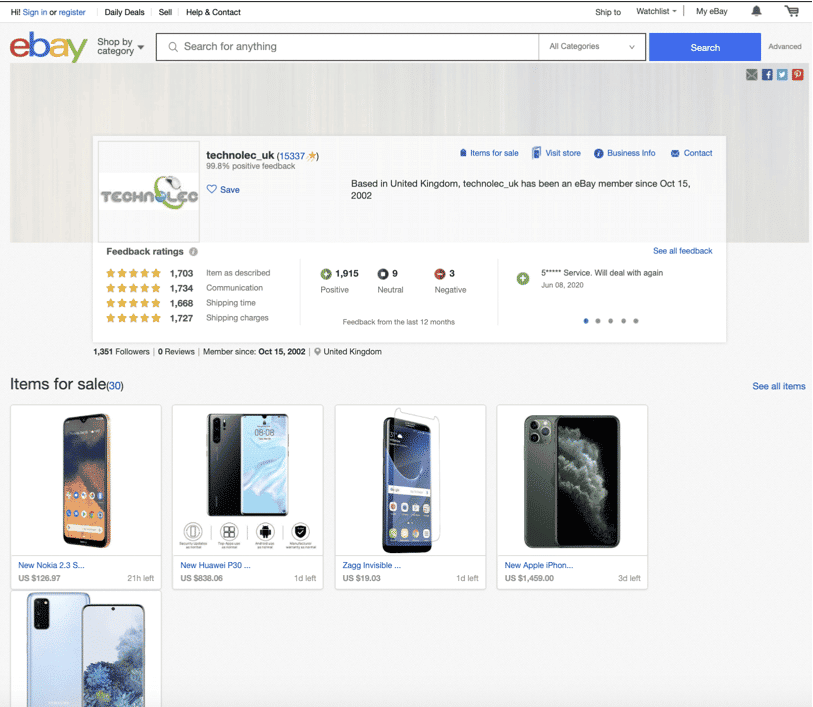Viewport: 813px width, 707px height.
Task: Select the fifth feedback carousel dot
Action: 636,321
